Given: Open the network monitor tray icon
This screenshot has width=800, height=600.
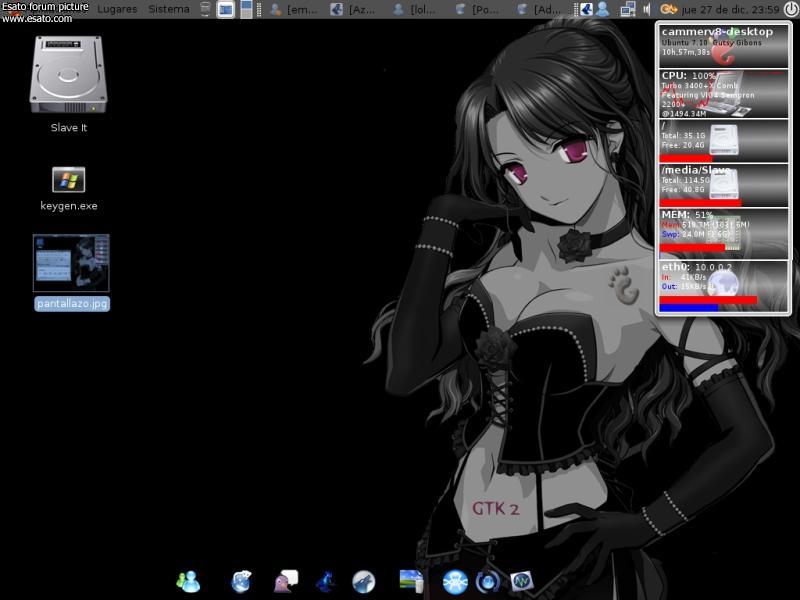Looking at the screenshot, I should (628, 9).
